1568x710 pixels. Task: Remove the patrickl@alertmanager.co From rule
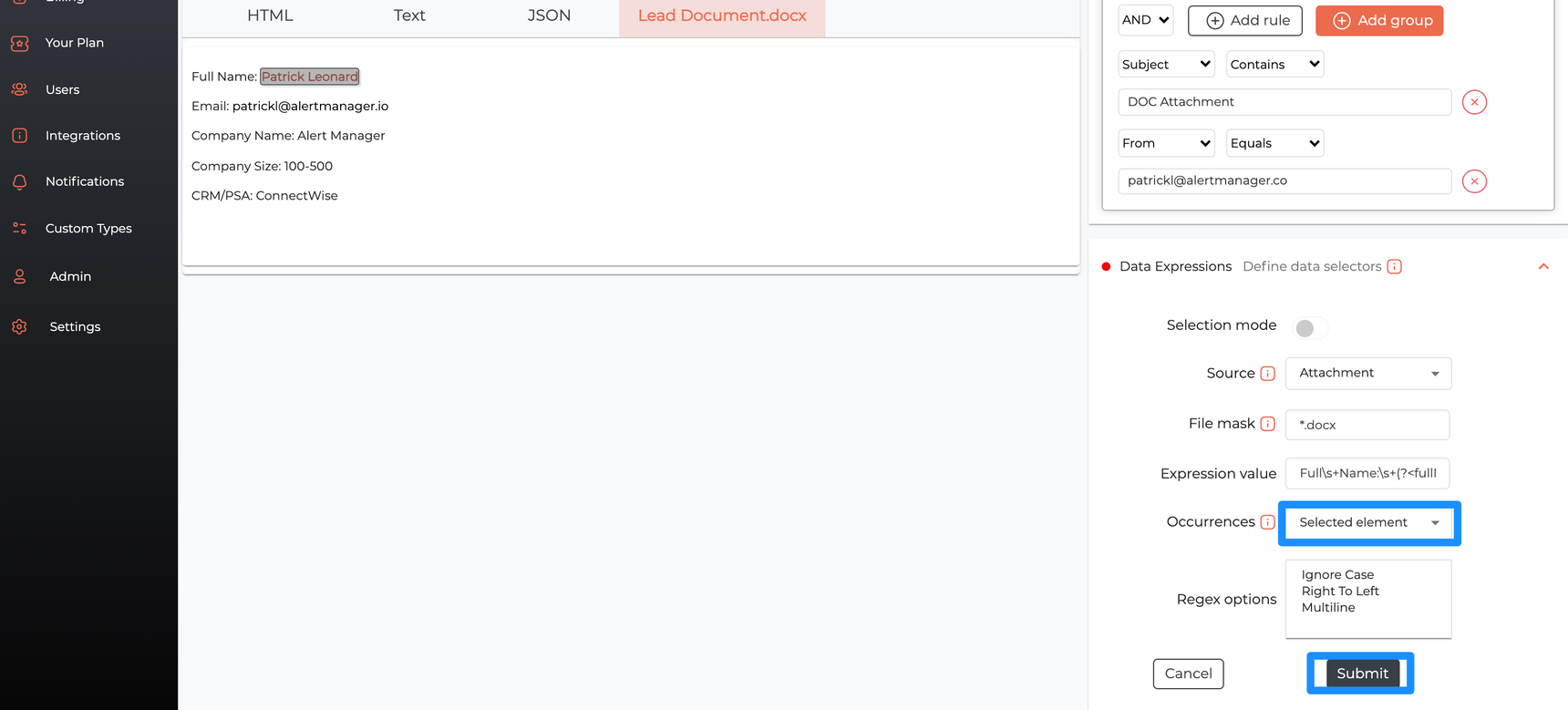click(x=1474, y=181)
